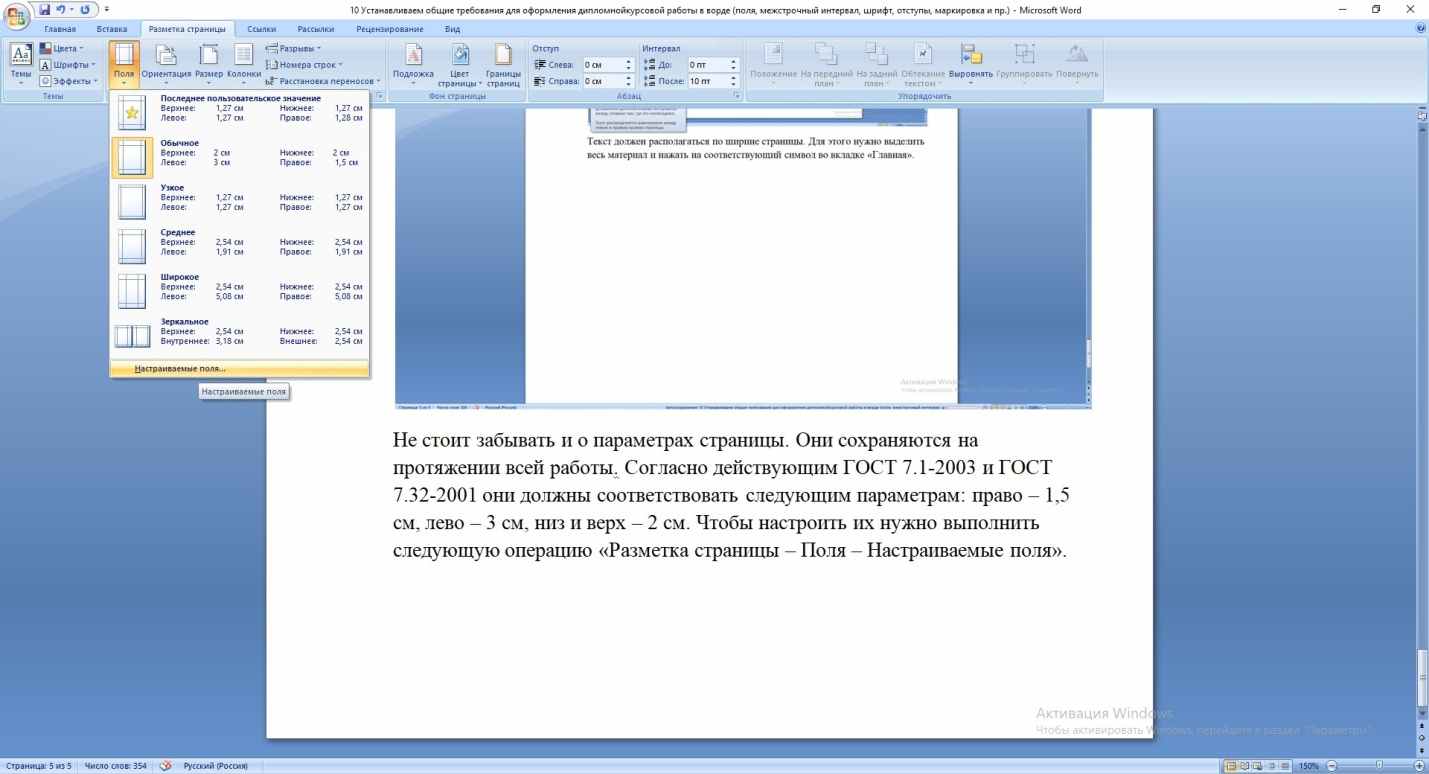Zoom in with plus button
1429x774 pixels.
coord(1420,767)
